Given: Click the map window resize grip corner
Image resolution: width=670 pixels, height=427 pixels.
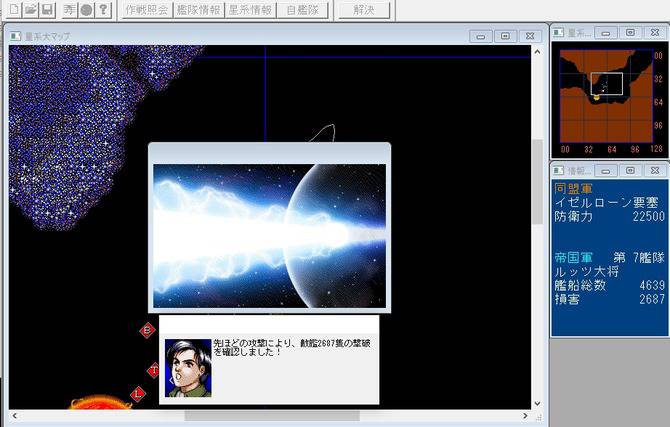Looking at the screenshot, I should pos(538,417).
